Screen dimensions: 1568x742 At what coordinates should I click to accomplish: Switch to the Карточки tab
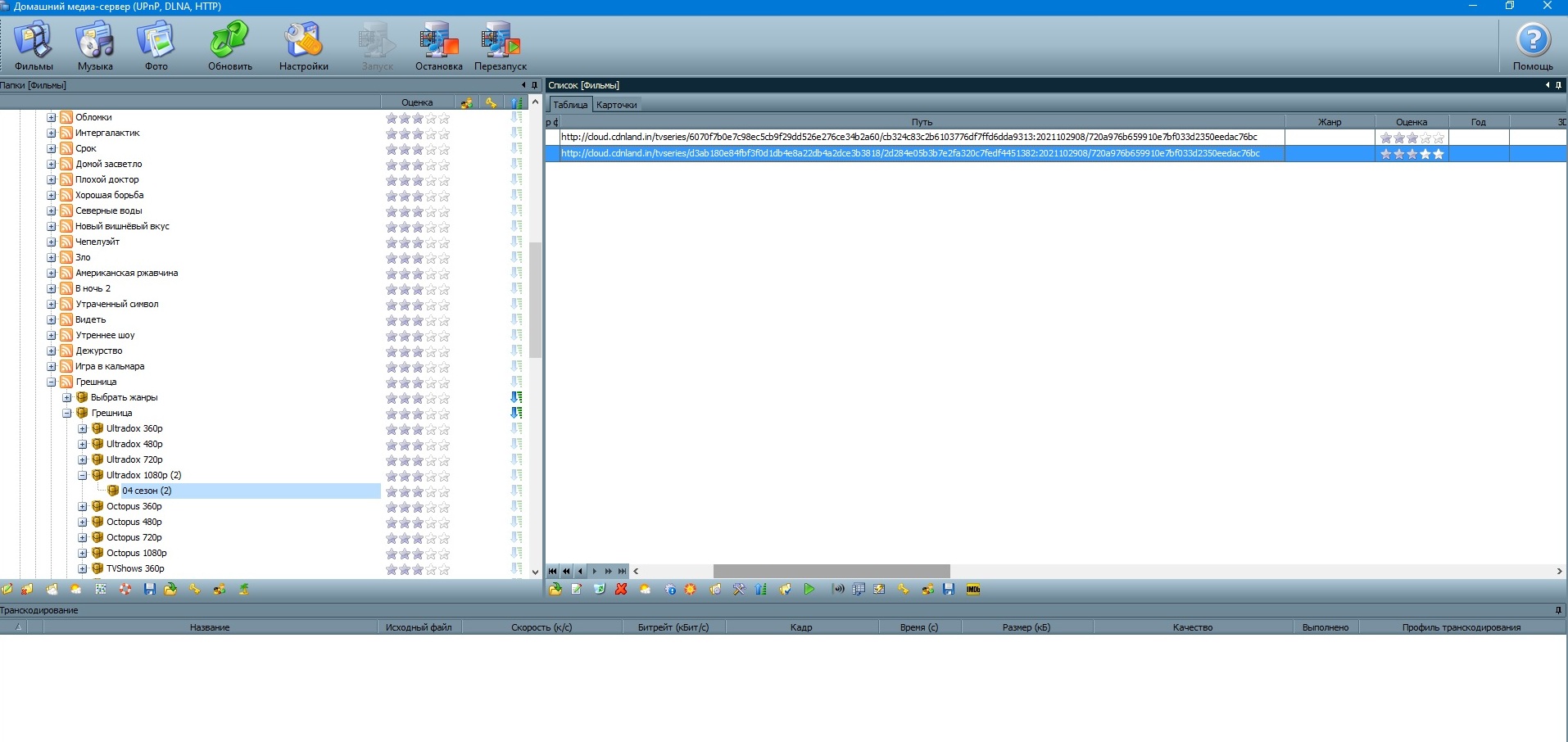616,105
